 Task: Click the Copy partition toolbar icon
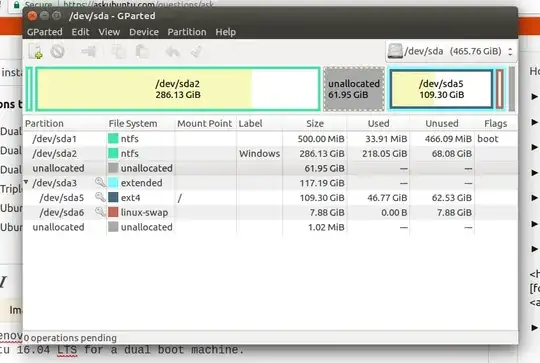pos(118,52)
